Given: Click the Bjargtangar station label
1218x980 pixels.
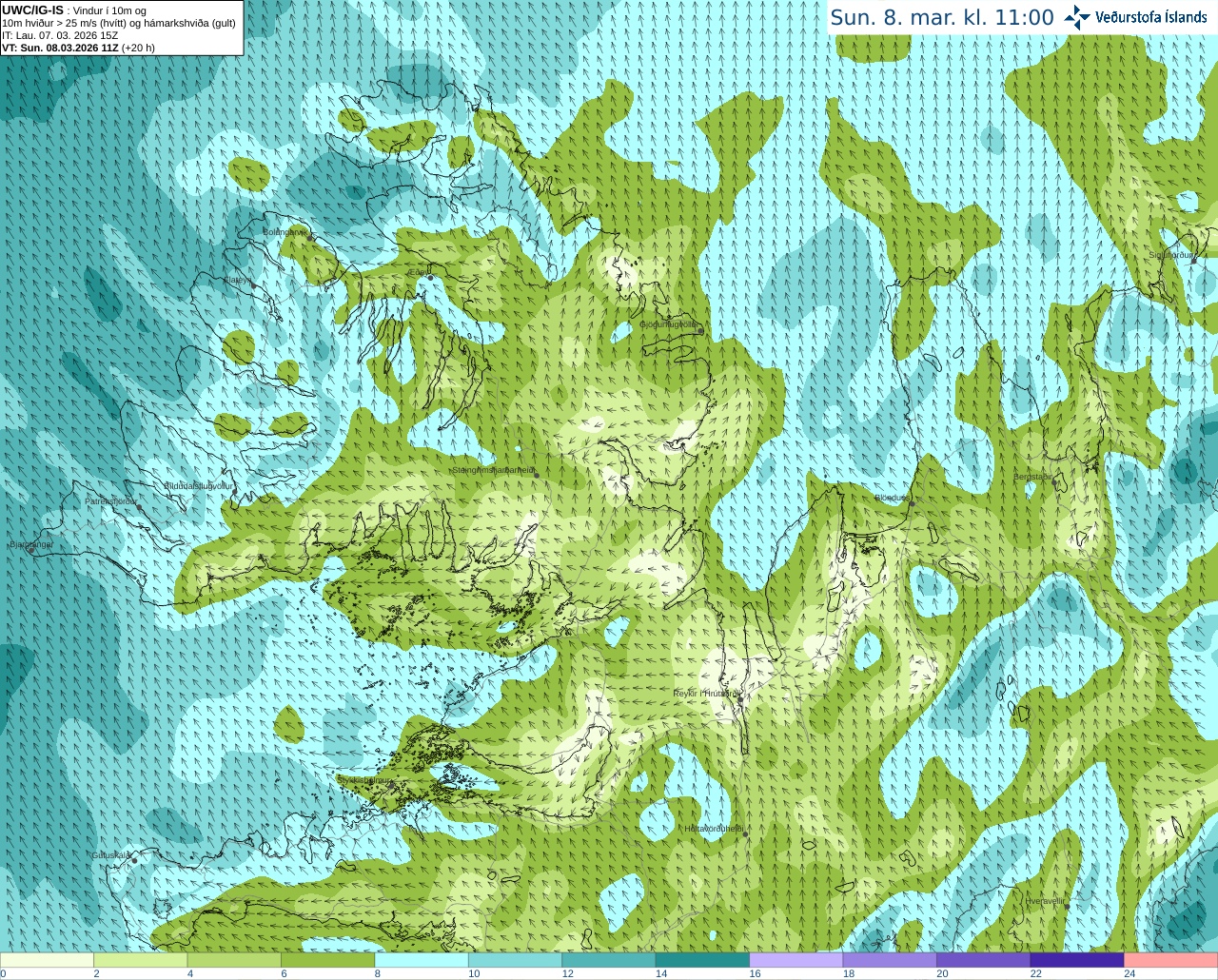Looking at the screenshot, I should point(30,544).
